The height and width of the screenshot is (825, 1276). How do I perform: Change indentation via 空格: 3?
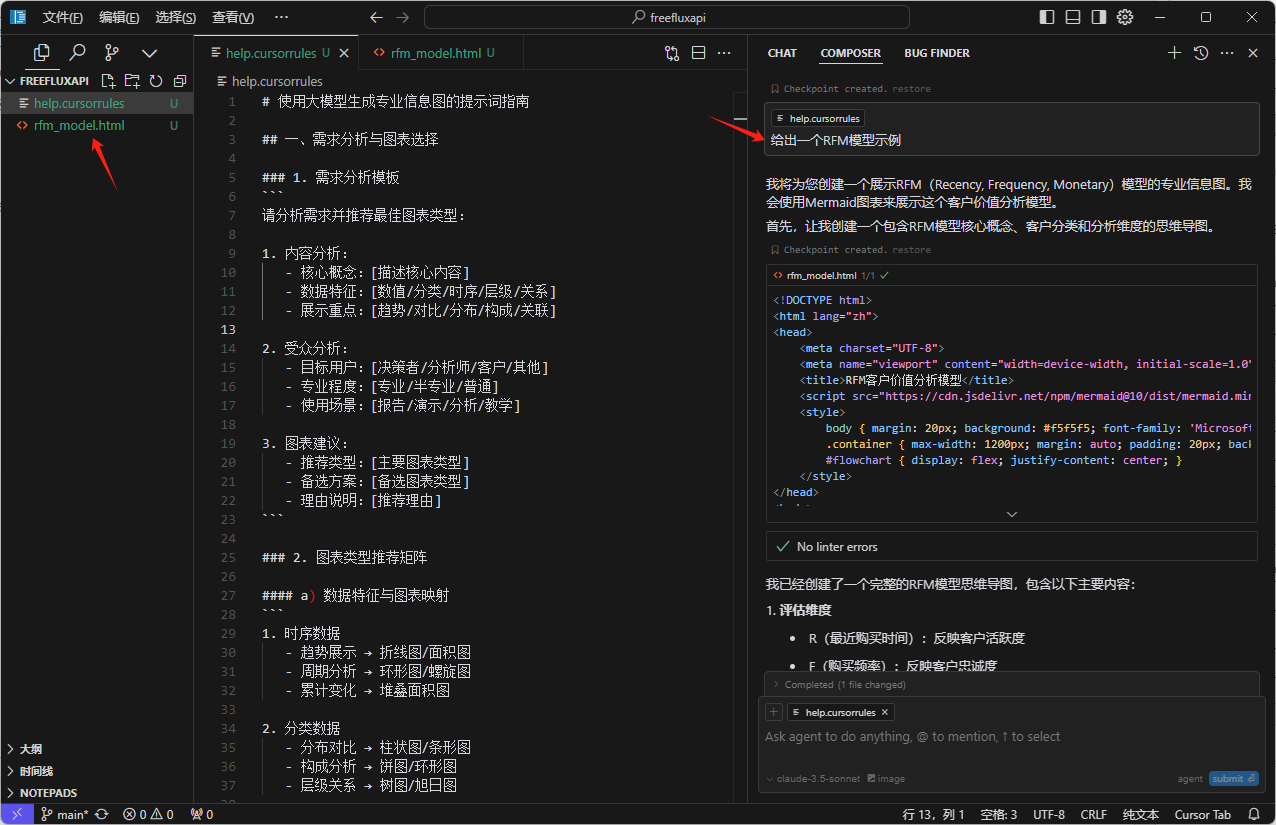(998, 814)
